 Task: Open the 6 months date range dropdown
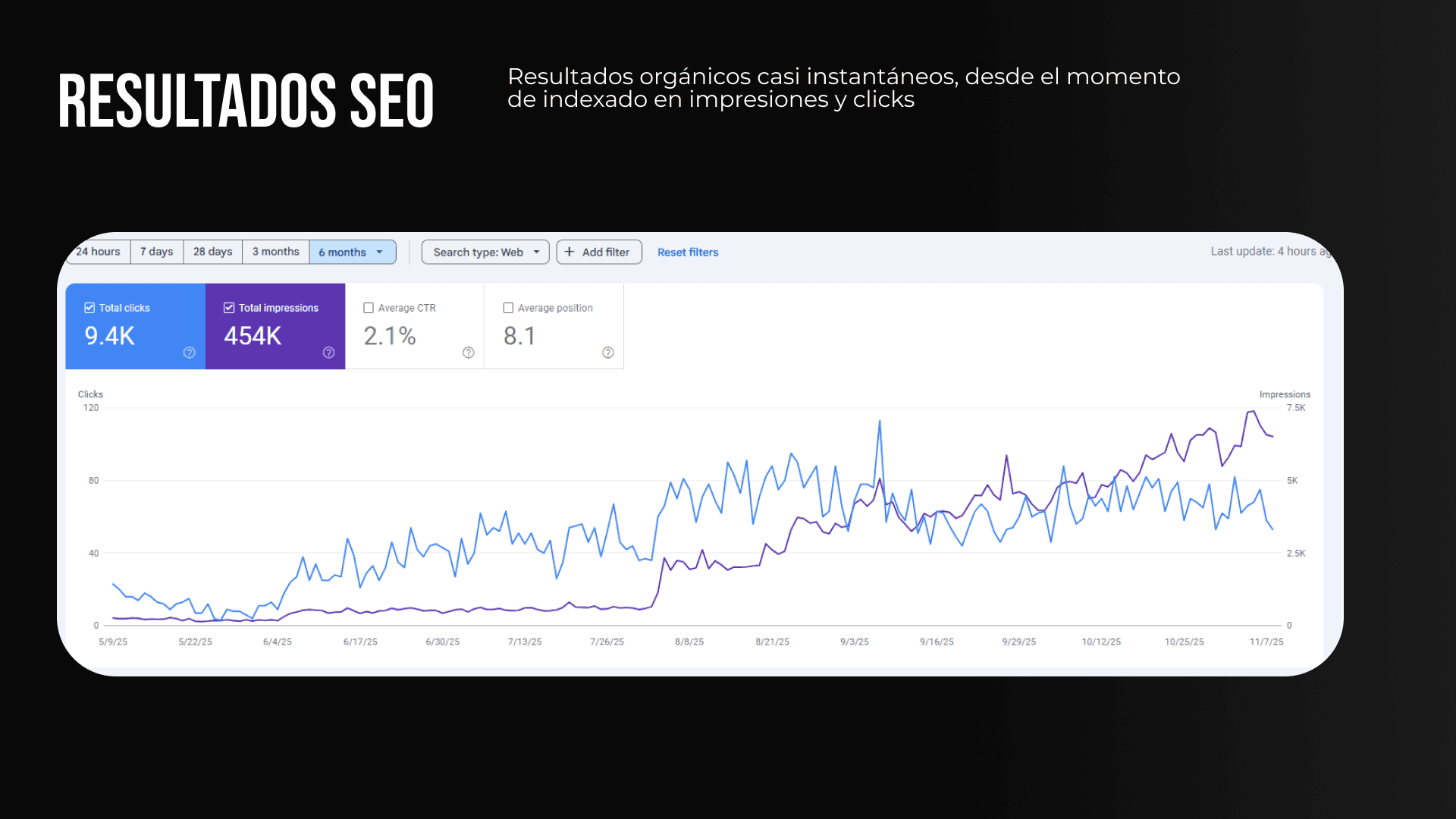tap(352, 252)
